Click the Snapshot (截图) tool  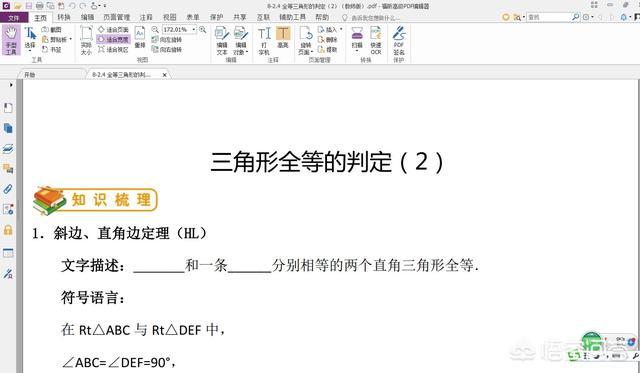[x=52, y=30]
